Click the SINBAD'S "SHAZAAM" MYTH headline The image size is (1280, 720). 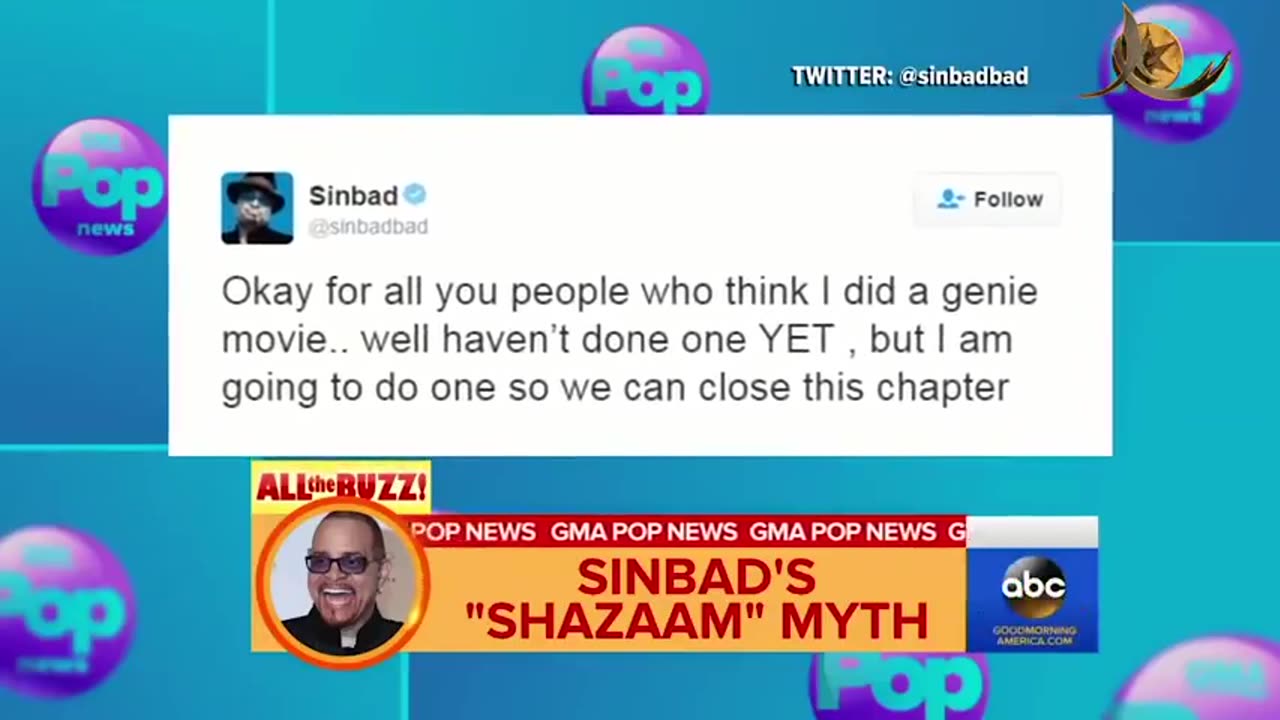click(x=697, y=600)
